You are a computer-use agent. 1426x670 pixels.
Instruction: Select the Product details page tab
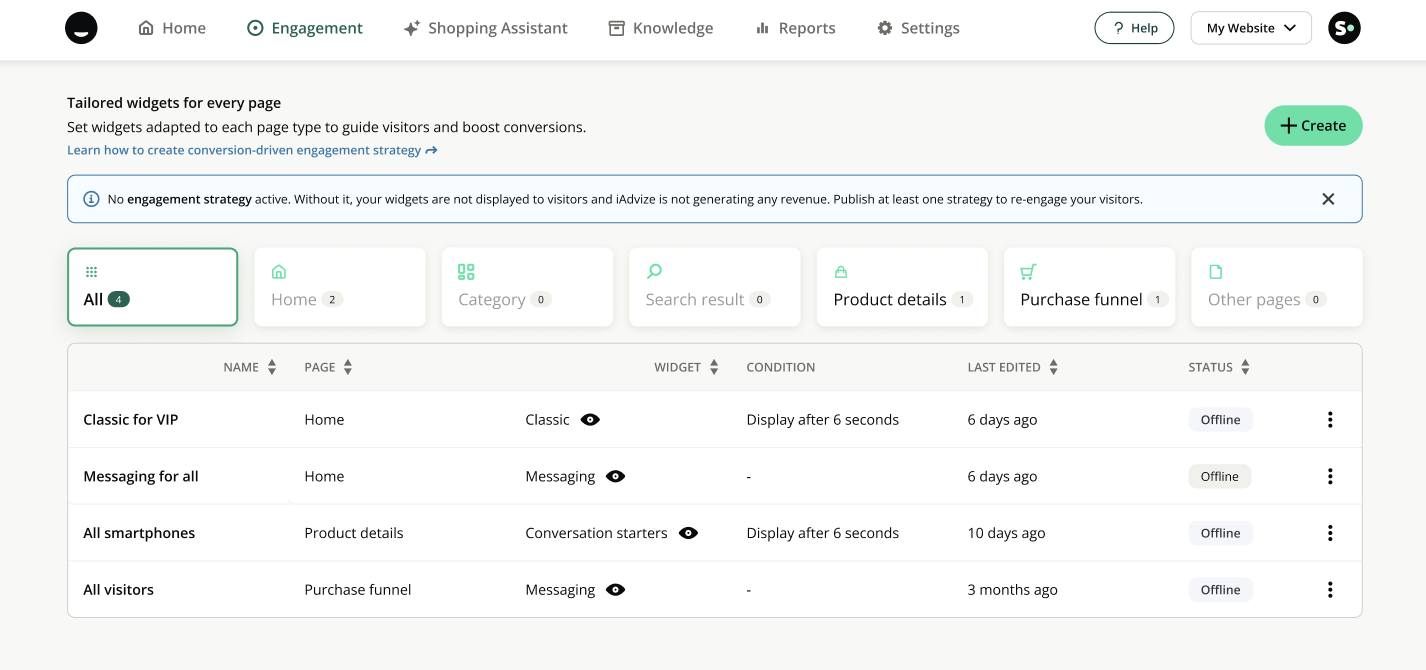(x=901, y=287)
